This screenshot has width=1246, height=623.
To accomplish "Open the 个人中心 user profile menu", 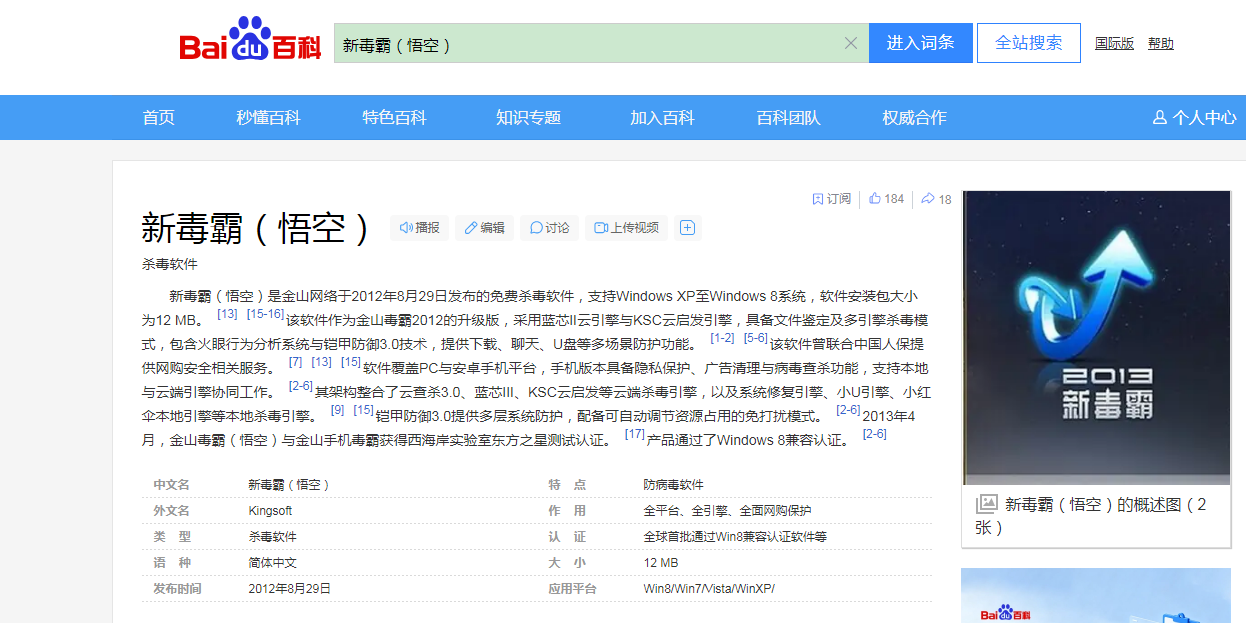I will [x=1195, y=117].
